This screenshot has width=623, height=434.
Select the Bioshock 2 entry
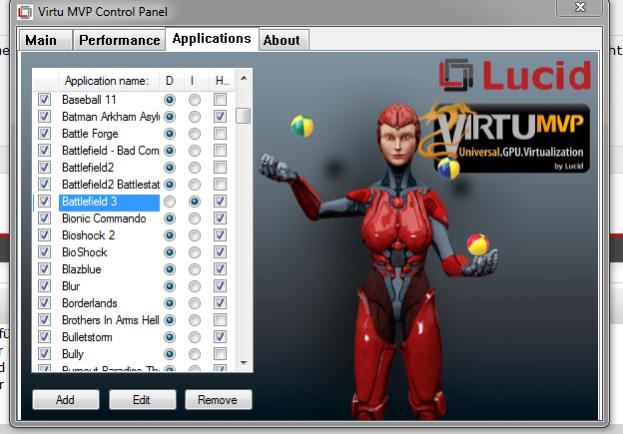[89, 235]
